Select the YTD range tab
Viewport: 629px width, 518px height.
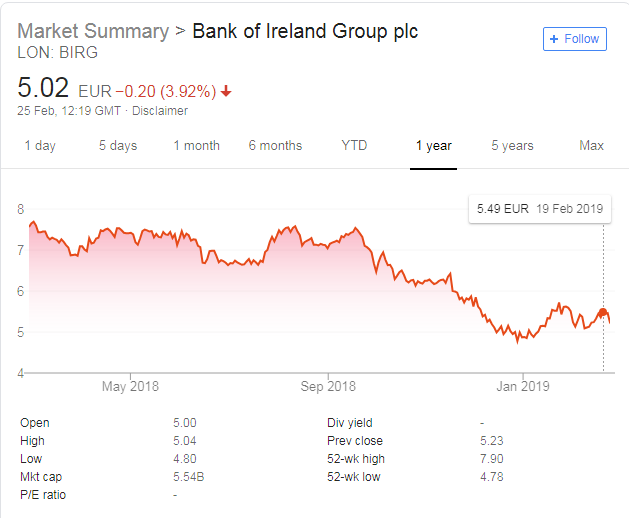coord(354,146)
